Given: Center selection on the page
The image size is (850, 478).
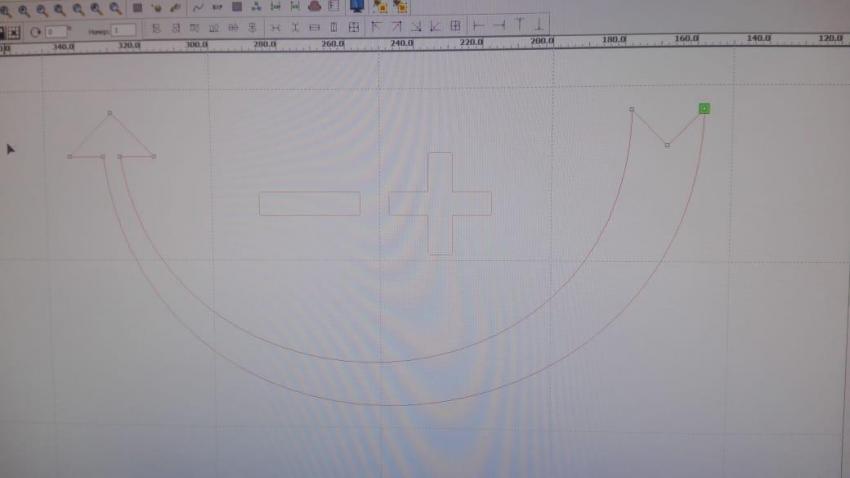Looking at the screenshot, I should point(455,25).
